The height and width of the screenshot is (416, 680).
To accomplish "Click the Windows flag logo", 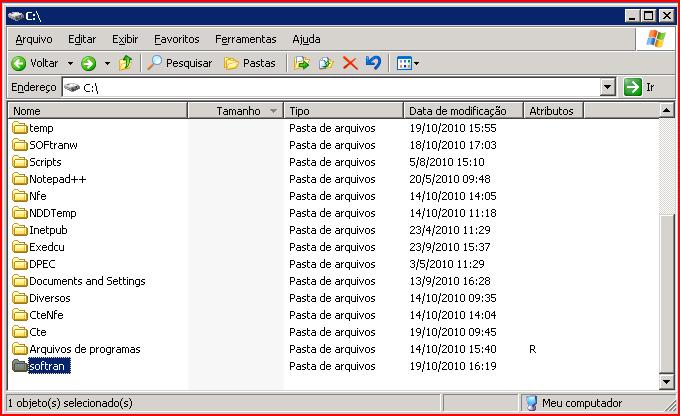I will [x=656, y=39].
